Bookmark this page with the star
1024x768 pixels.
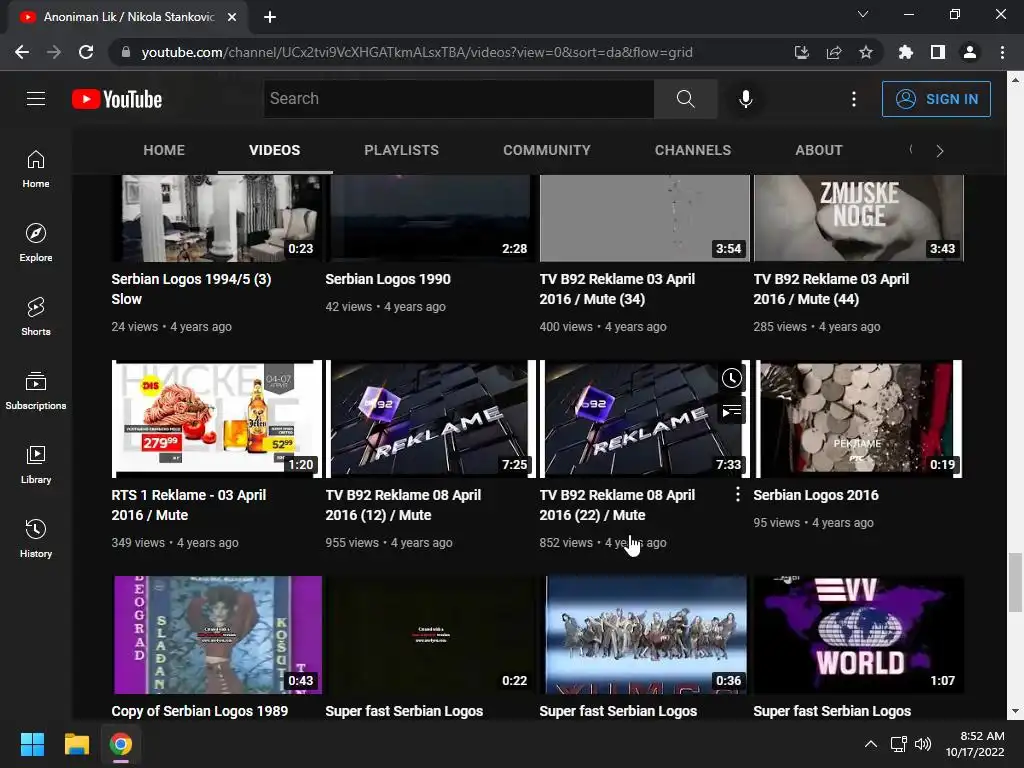865,52
